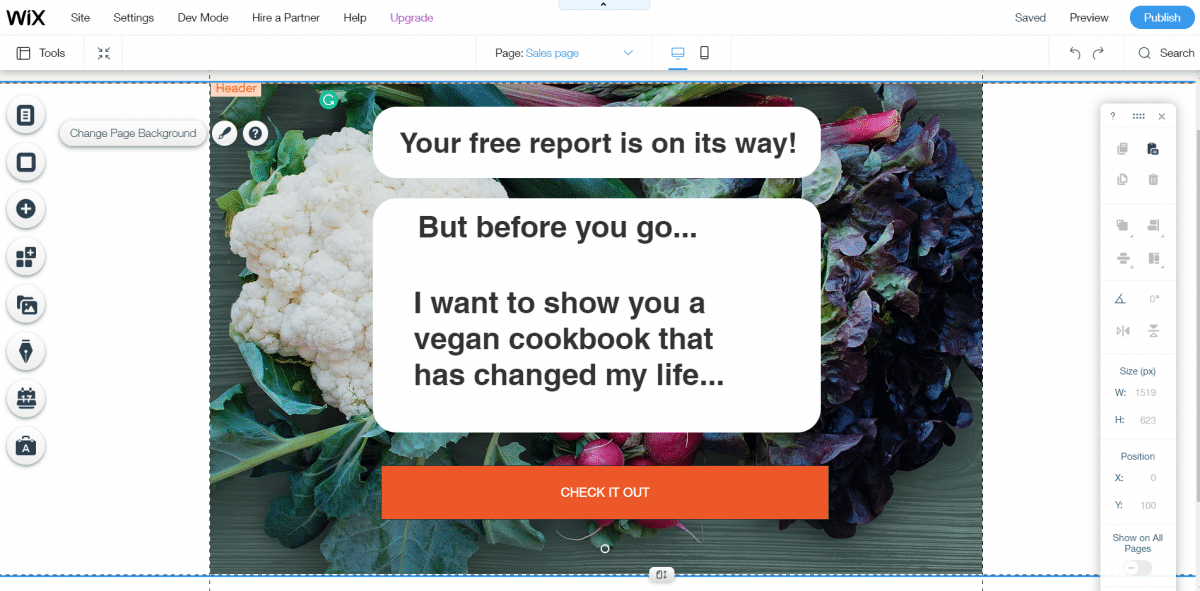Open the Bookings calendar panel
This screenshot has width=1200, height=591.
click(25, 399)
